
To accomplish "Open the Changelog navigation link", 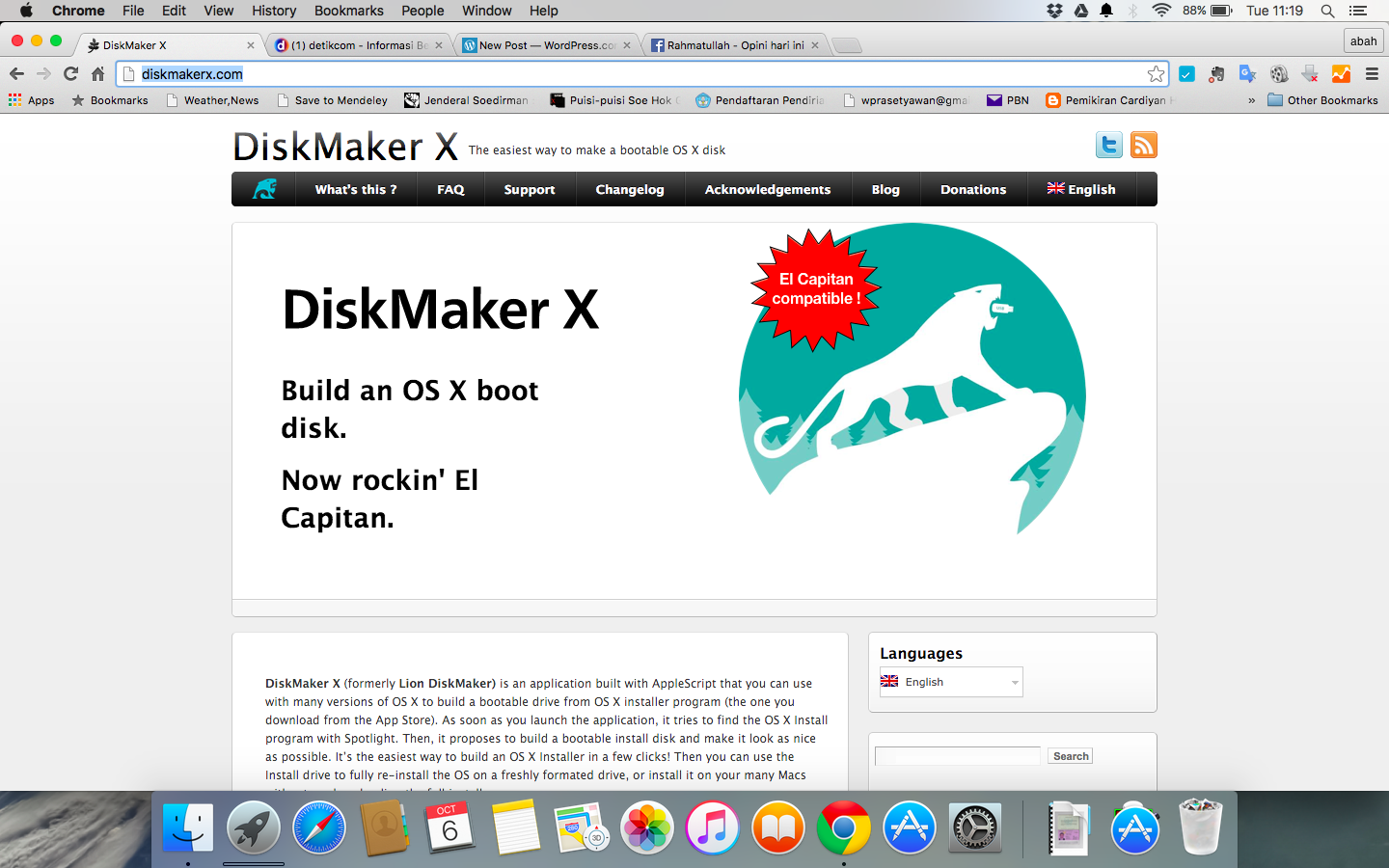I will pos(630,189).
